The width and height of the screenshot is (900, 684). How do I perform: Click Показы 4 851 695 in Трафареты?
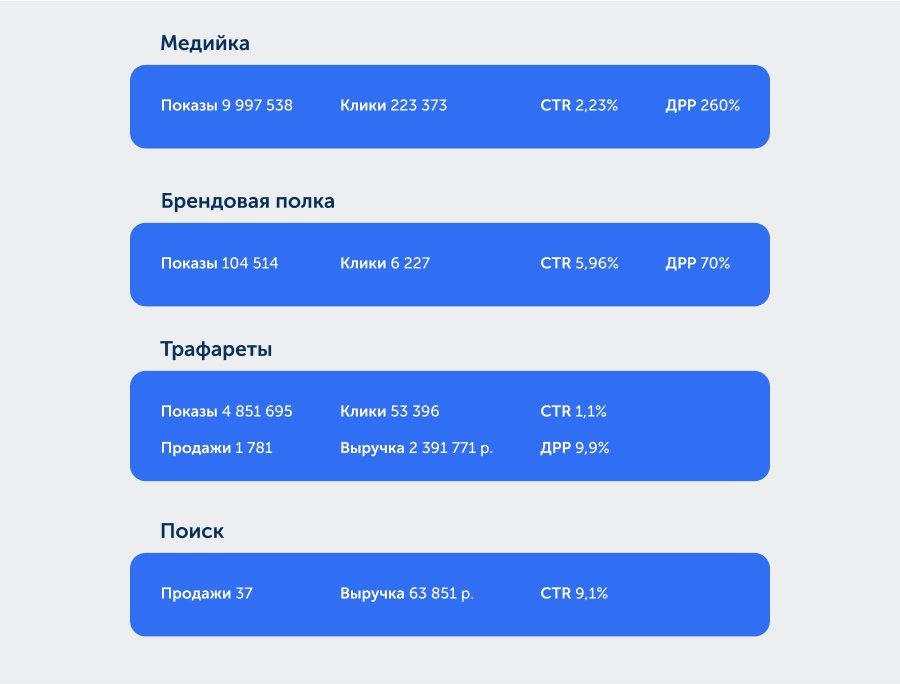click(227, 412)
